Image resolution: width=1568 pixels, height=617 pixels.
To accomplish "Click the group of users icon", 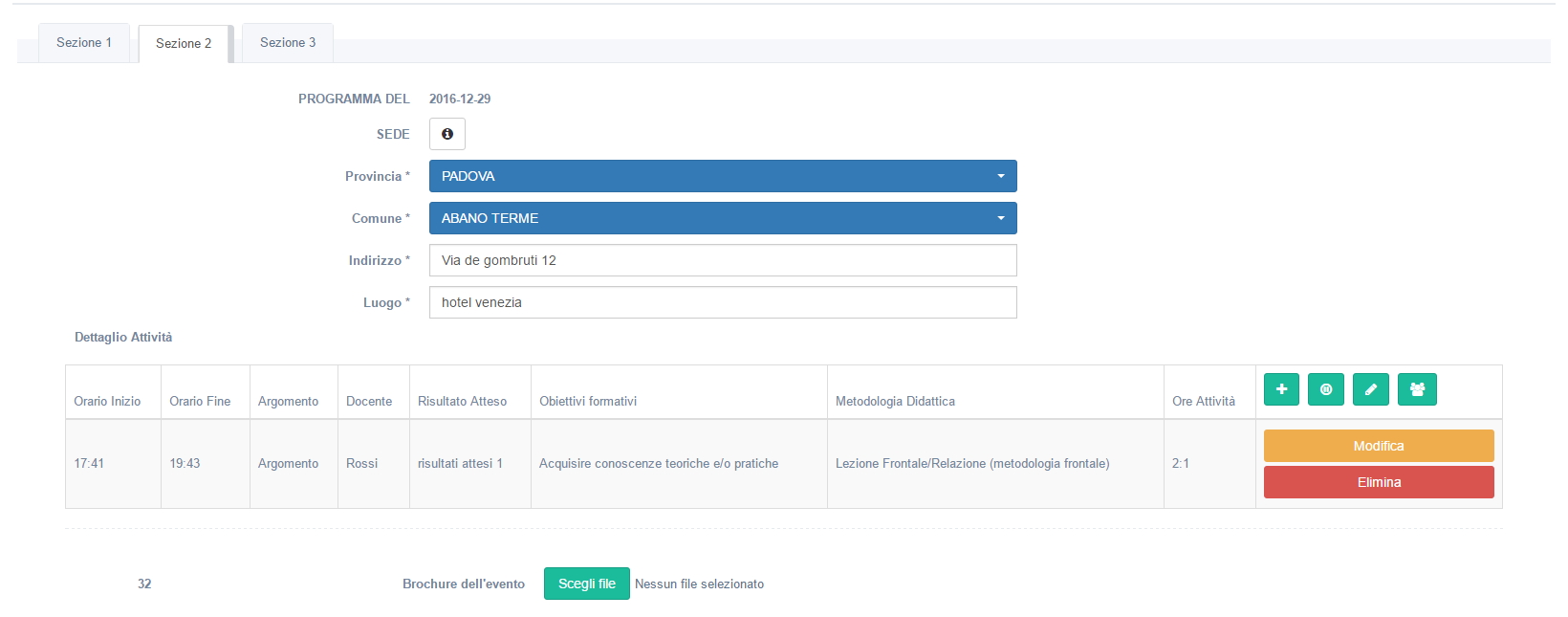I will (1417, 389).
